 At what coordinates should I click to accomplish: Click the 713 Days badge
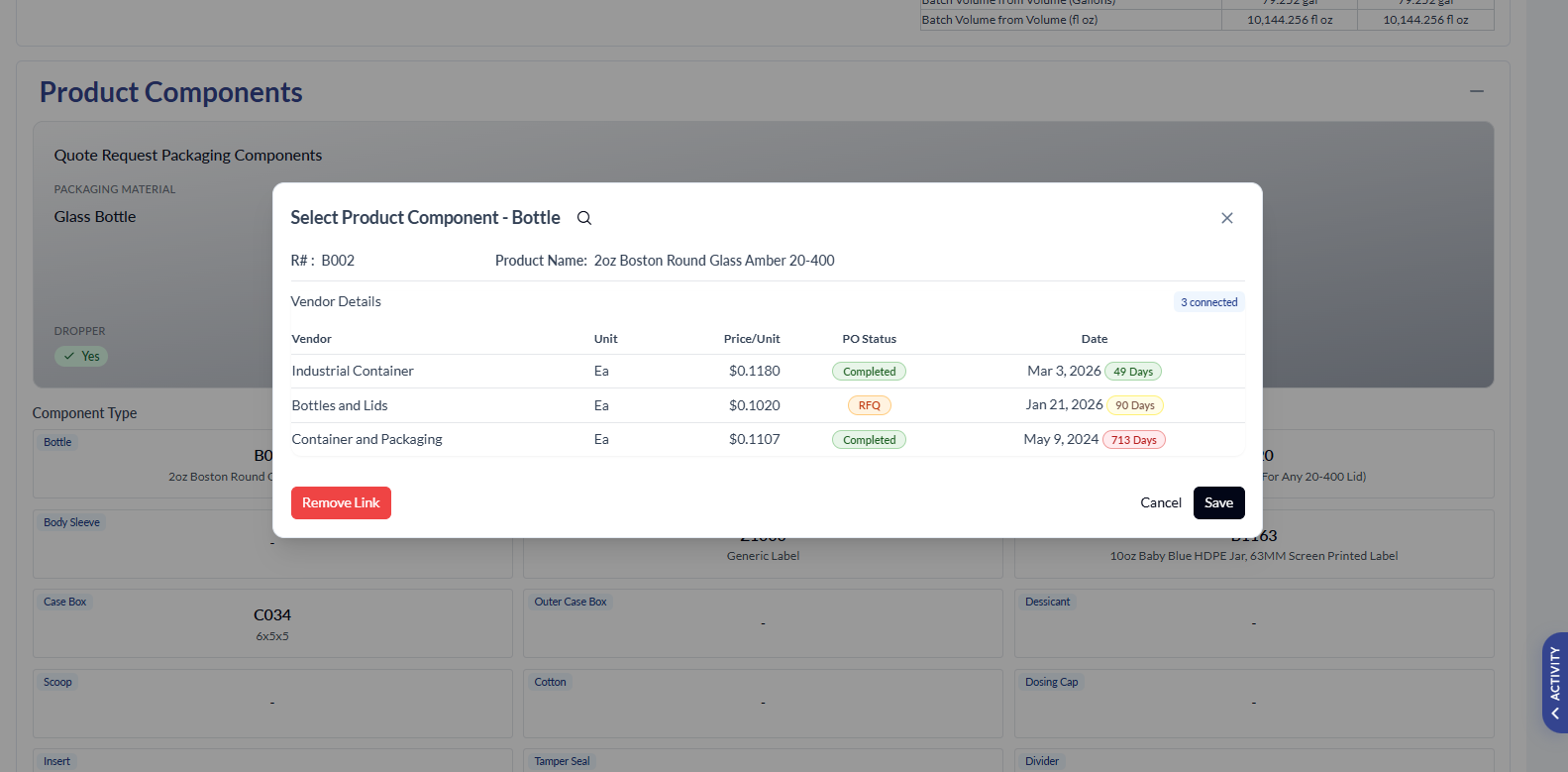(x=1134, y=440)
